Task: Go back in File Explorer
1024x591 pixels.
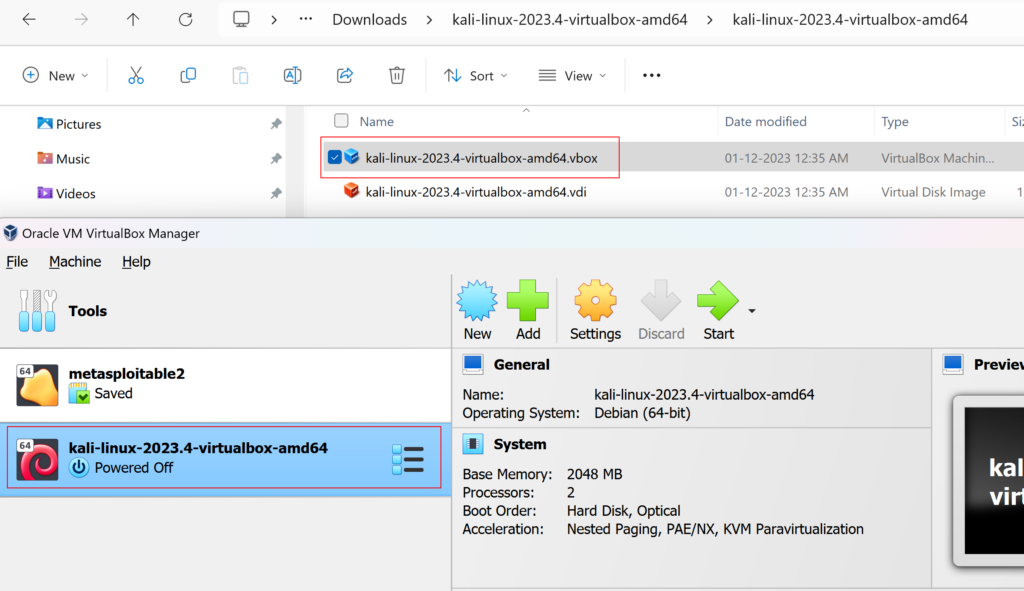Action: point(29,20)
